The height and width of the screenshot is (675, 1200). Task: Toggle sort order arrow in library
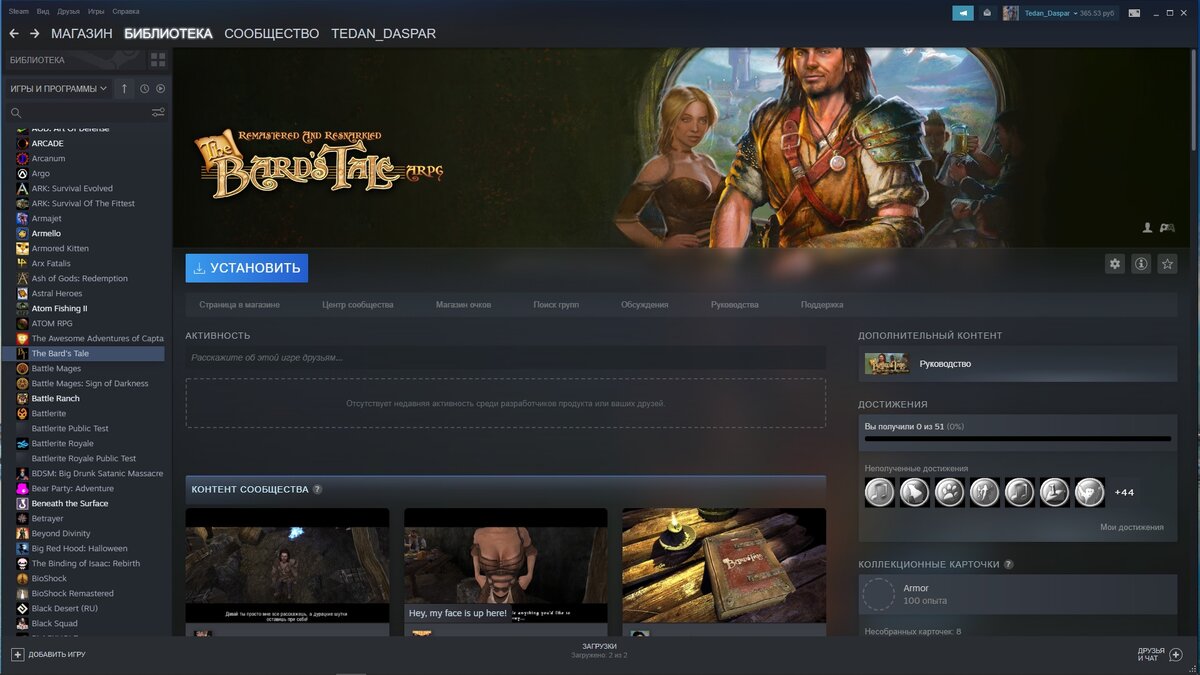(x=124, y=89)
